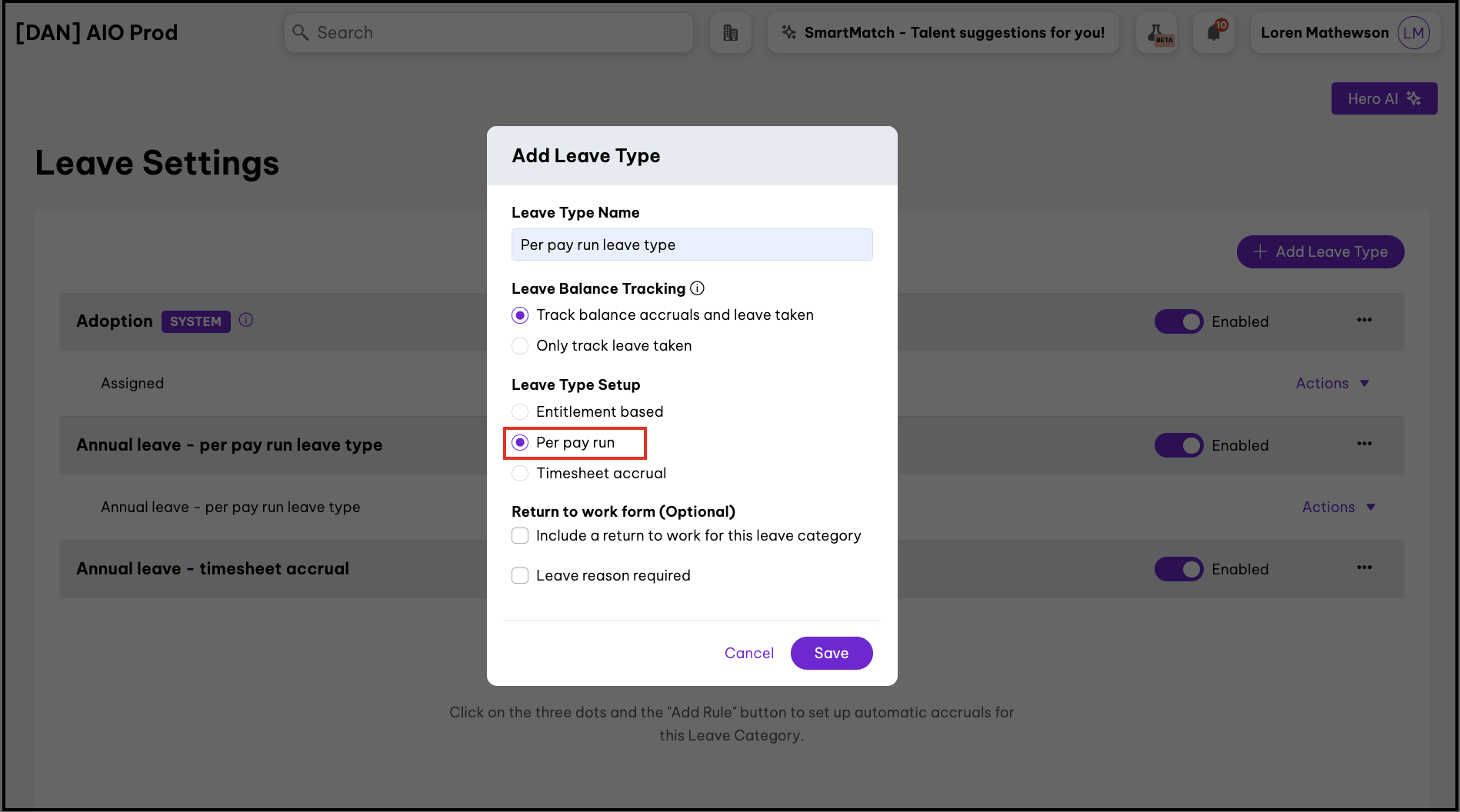Screen dimensions: 1460x812
Task: Click the Leave Balance Tracking info icon
Action: click(697, 288)
